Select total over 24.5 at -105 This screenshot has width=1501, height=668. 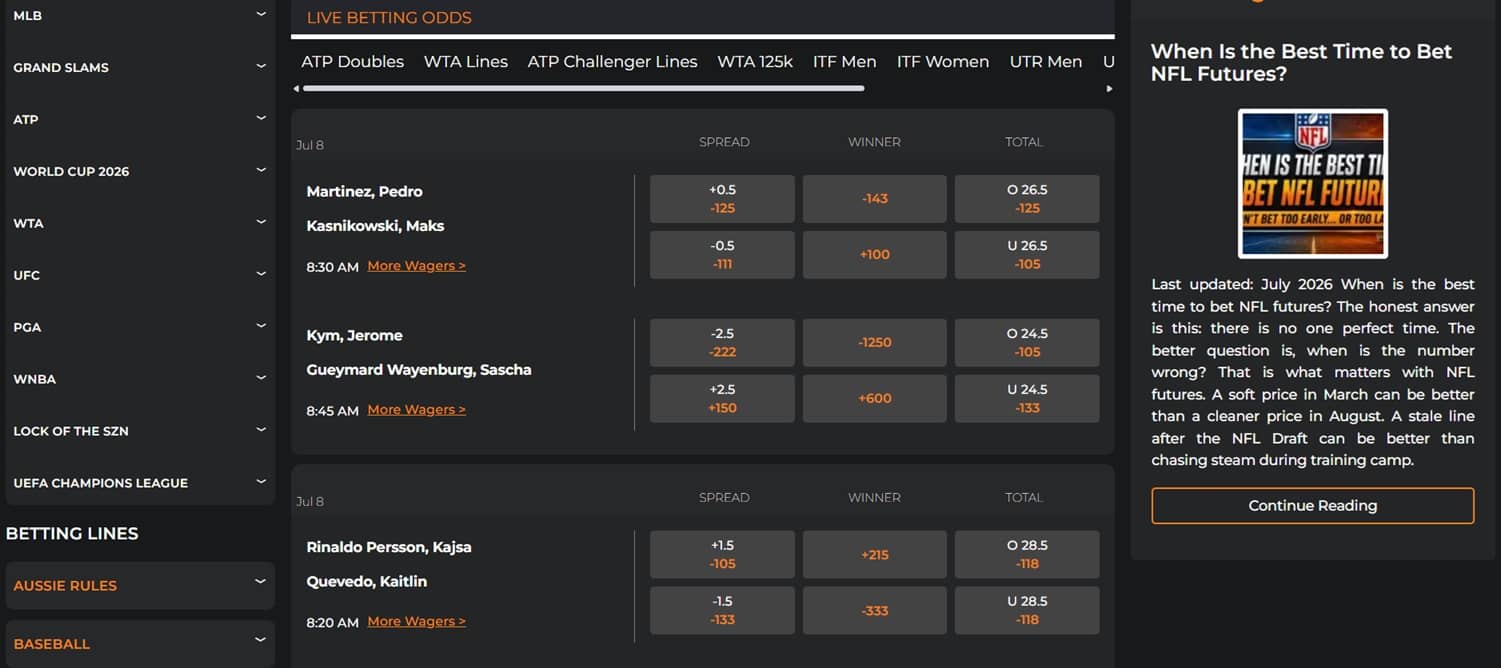pyautogui.click(x=1027, y=343)
